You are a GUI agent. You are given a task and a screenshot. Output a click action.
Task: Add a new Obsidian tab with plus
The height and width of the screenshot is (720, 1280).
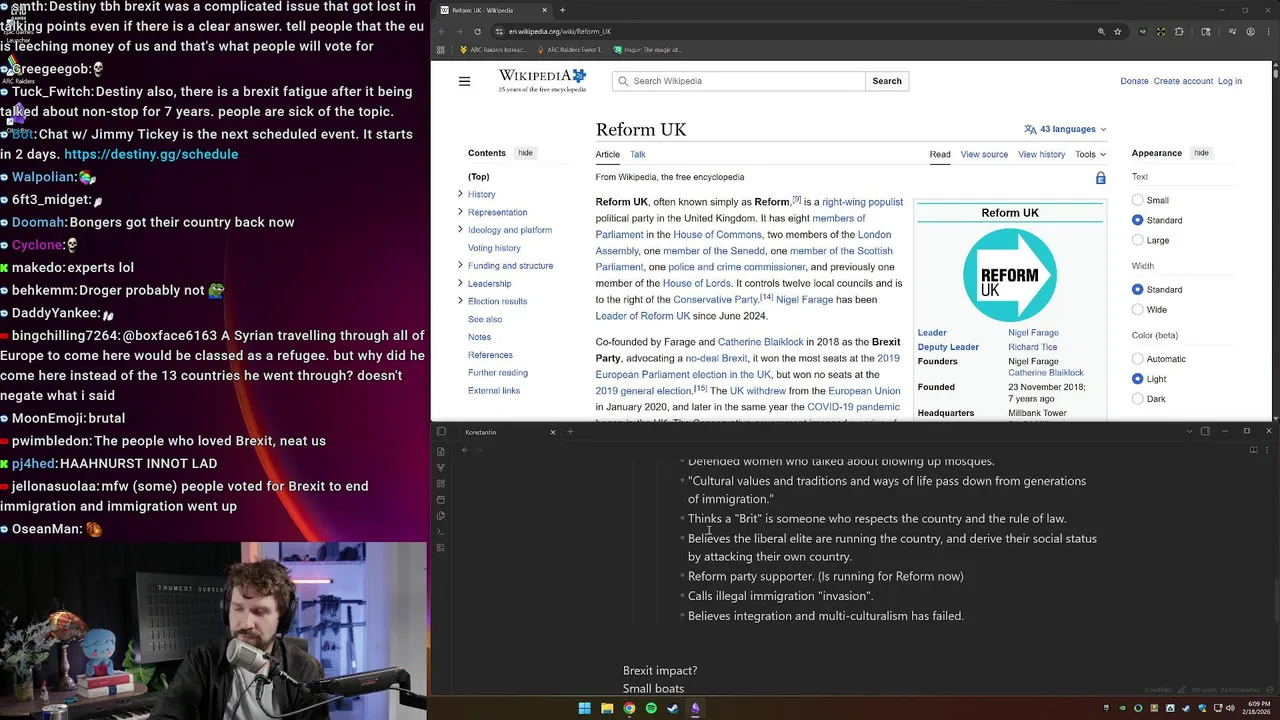pos(570,432)
